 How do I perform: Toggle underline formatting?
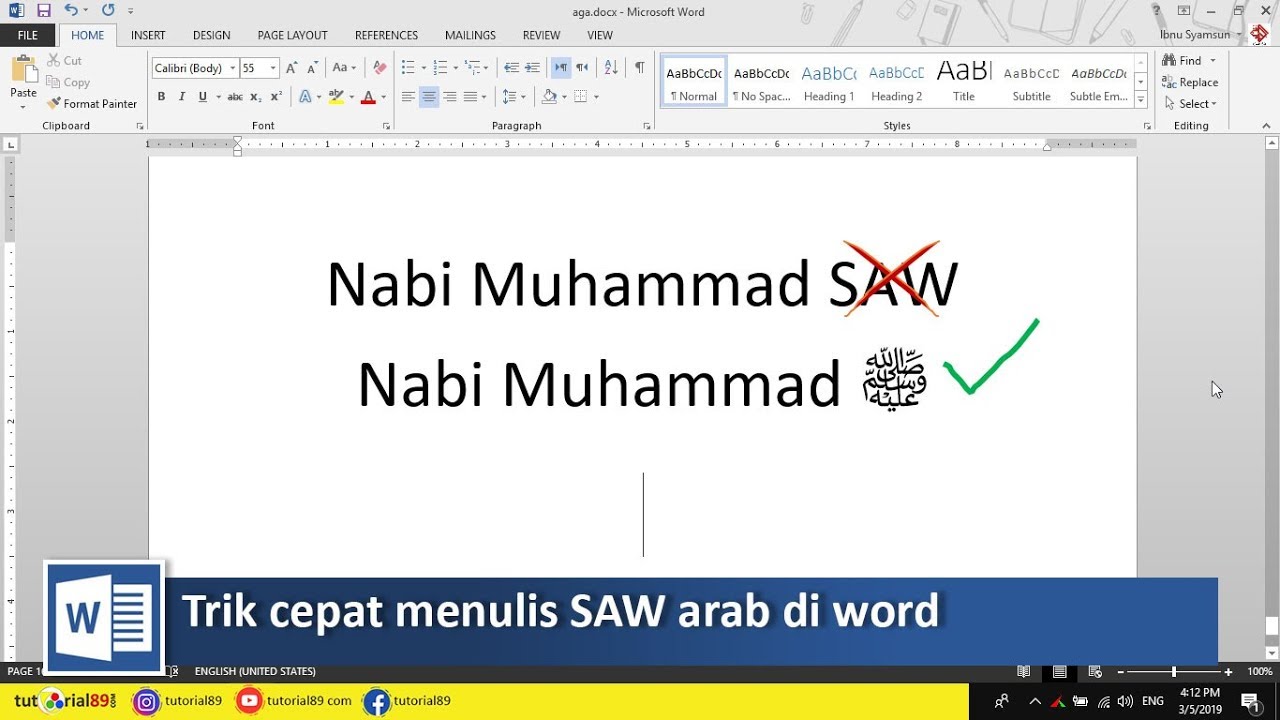tap(203, 97)
